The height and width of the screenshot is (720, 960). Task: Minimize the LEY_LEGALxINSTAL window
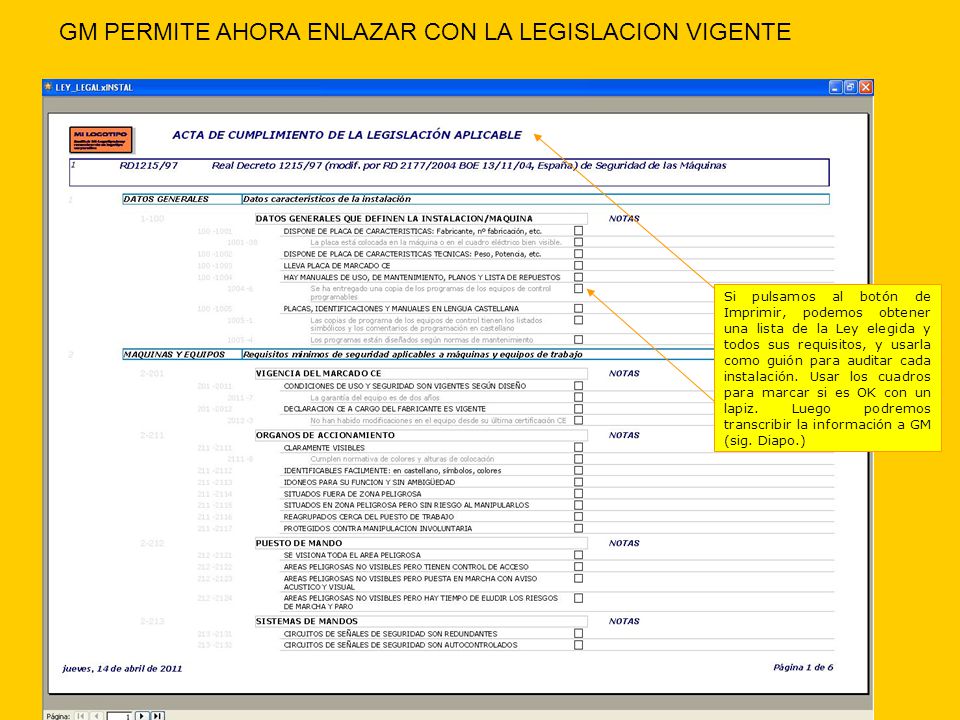pyautogui.click(x=836, y=88)
